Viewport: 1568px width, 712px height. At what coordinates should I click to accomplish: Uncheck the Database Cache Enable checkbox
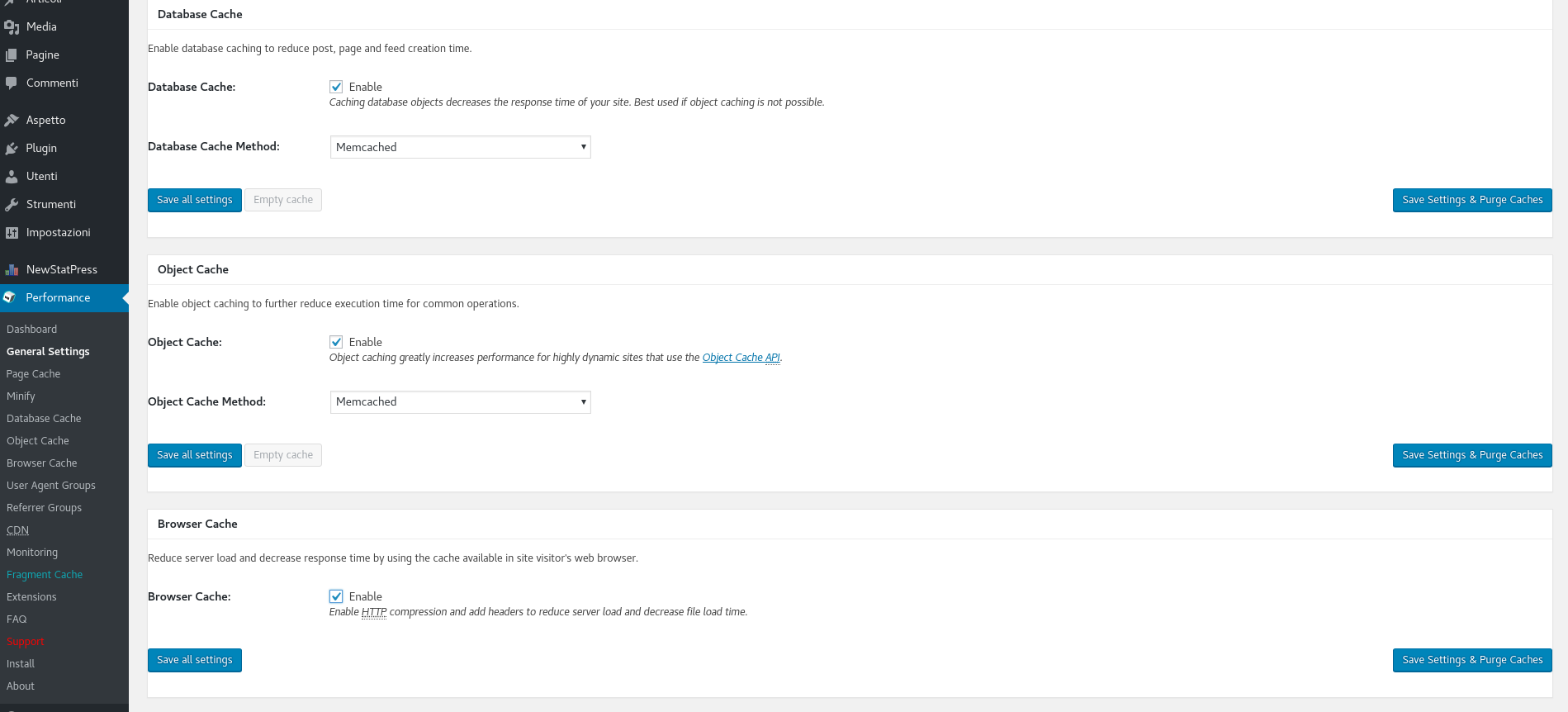pos(336,87)
